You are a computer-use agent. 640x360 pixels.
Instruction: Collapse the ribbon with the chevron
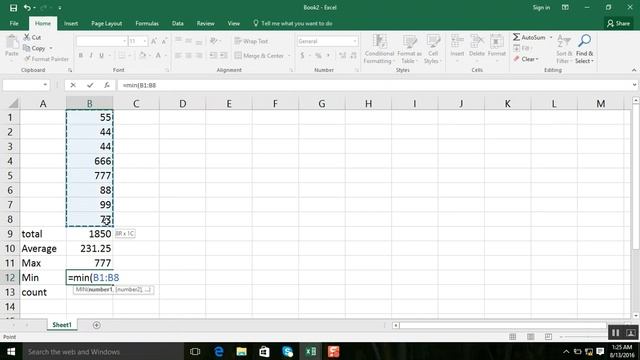point(634,70)
